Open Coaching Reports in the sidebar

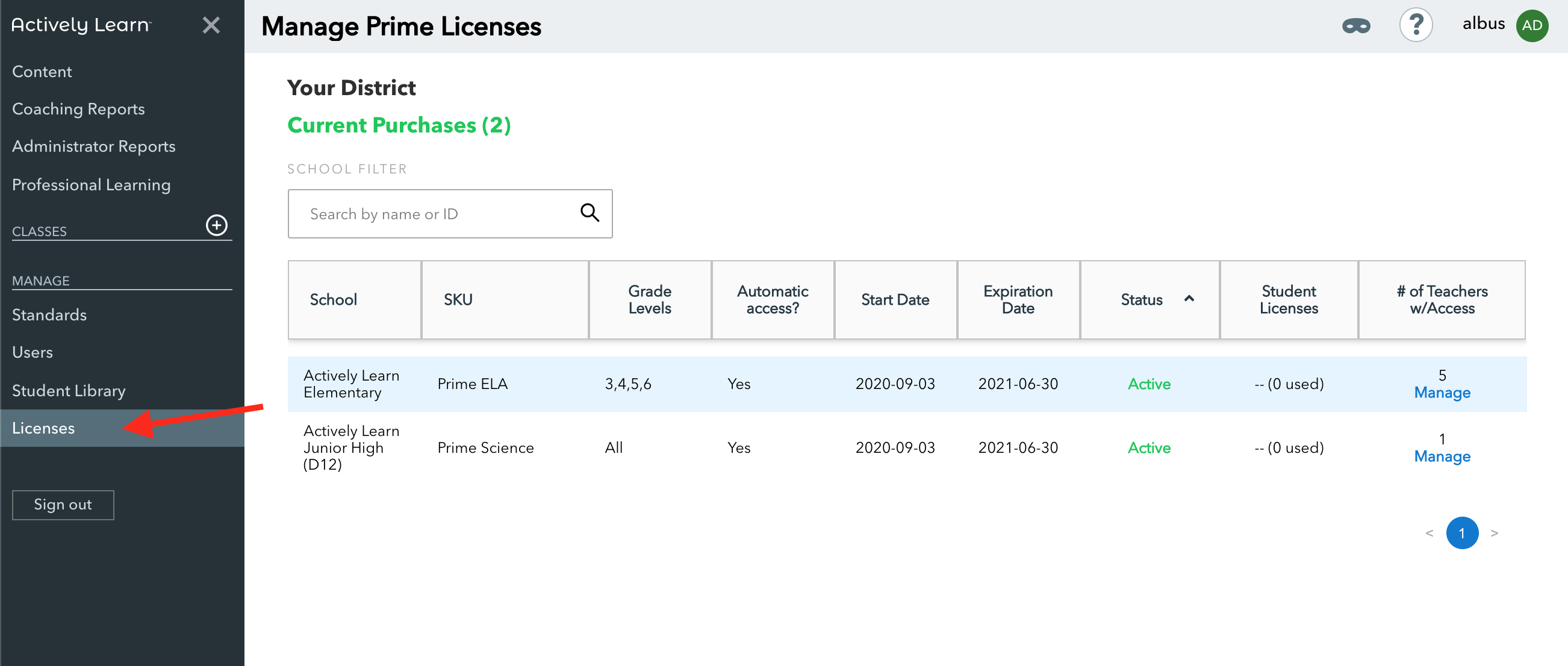tap(78, 109)
